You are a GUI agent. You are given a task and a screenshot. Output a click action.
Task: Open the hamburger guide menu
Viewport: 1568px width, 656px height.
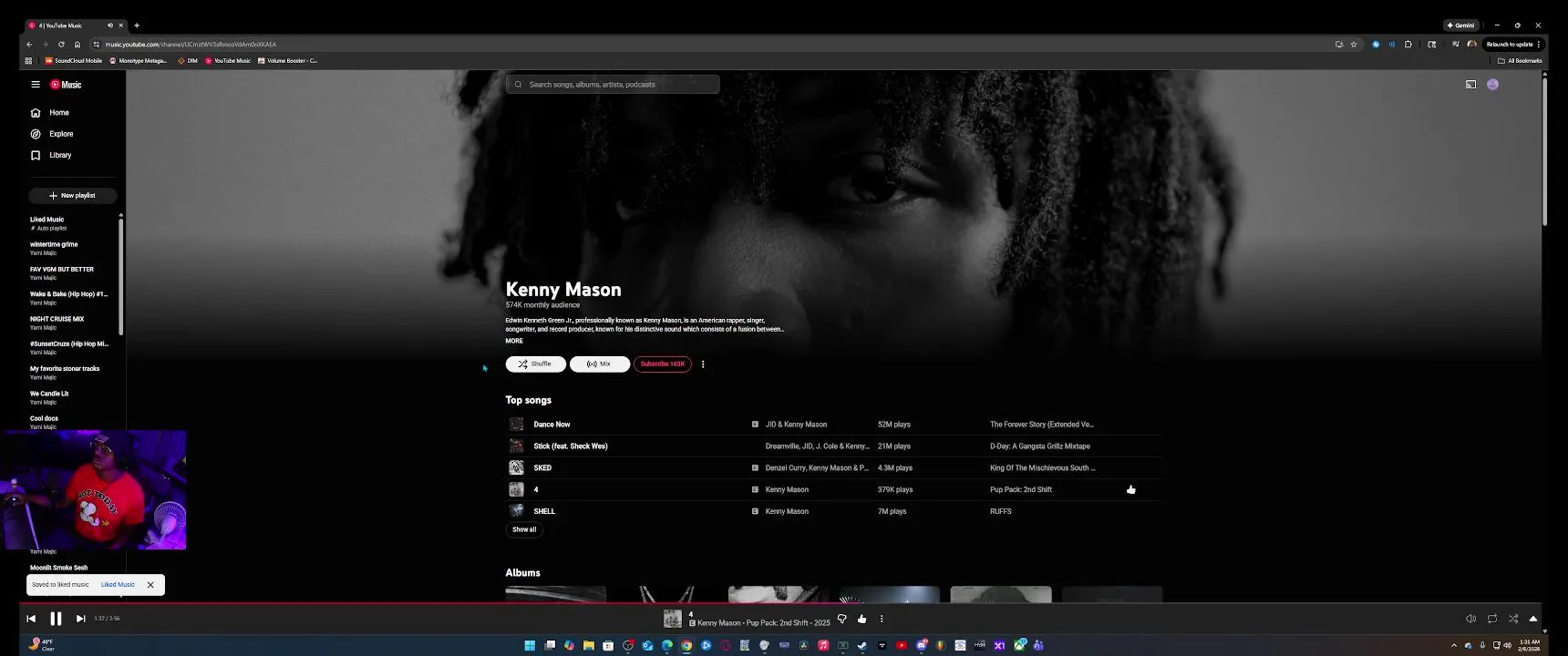36,85
